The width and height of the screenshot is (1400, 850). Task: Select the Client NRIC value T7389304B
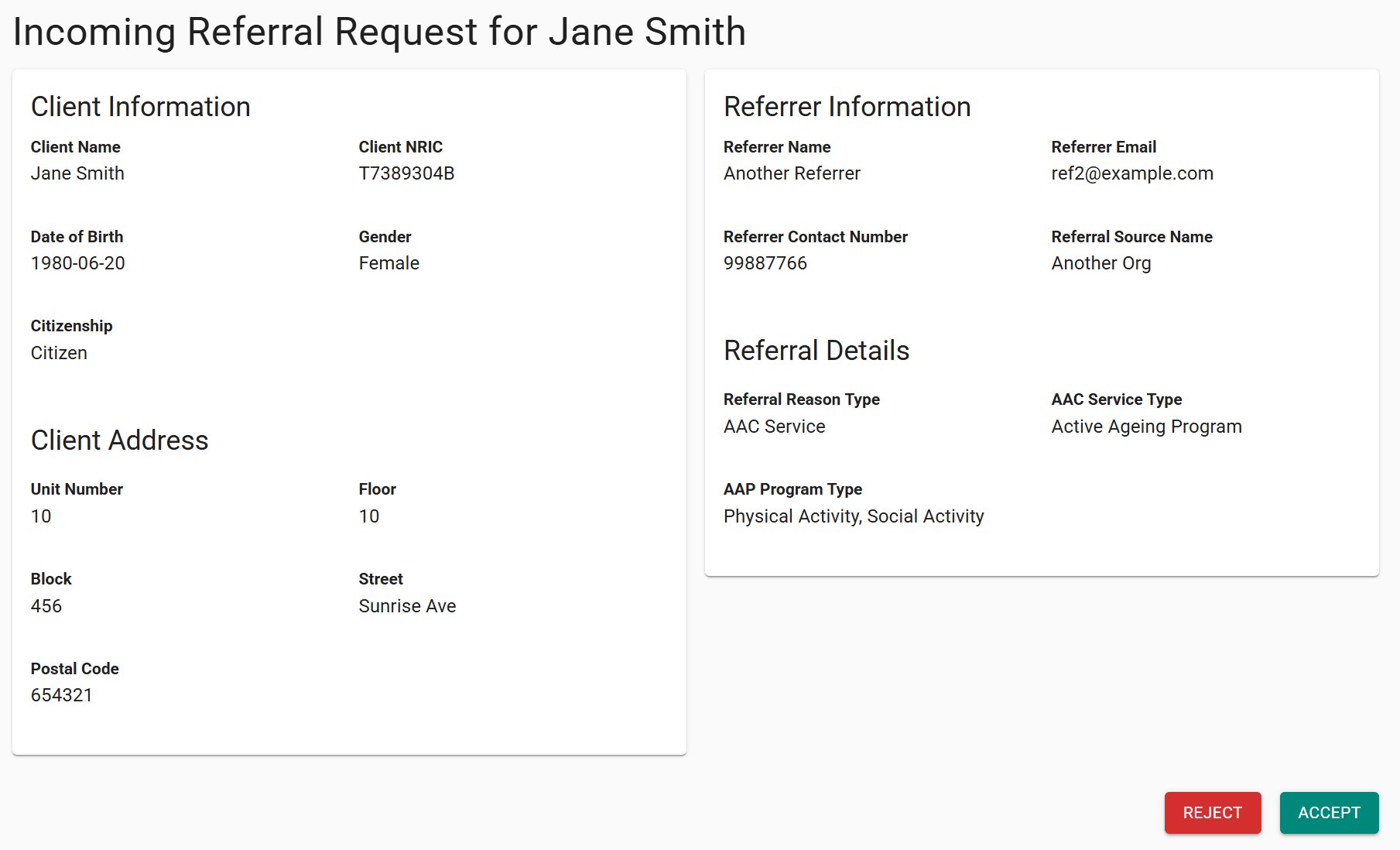point(406,173)
